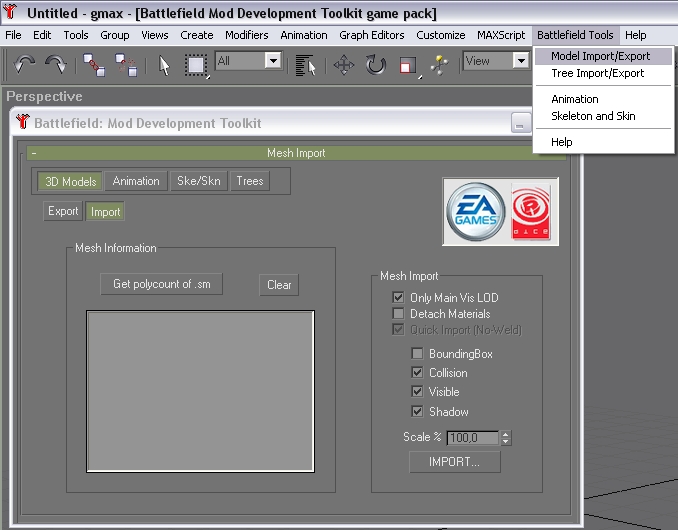Switch to the Ske/Skn tab
This screenshot has height=530, width=678.
[199, 181]
